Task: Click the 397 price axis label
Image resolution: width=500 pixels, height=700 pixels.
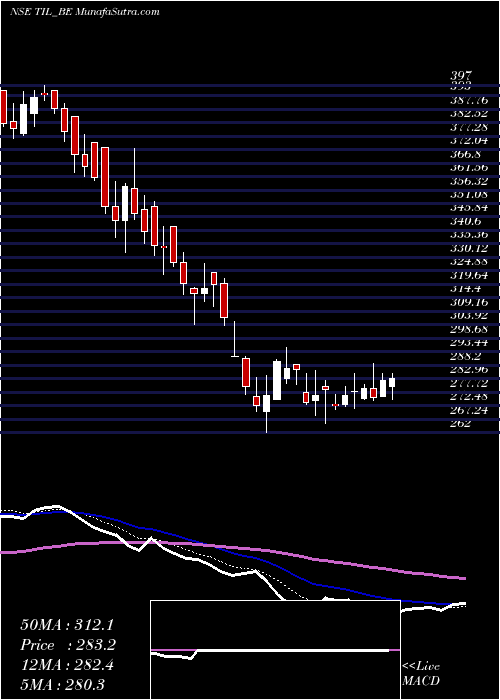Action: coord(461,76)
